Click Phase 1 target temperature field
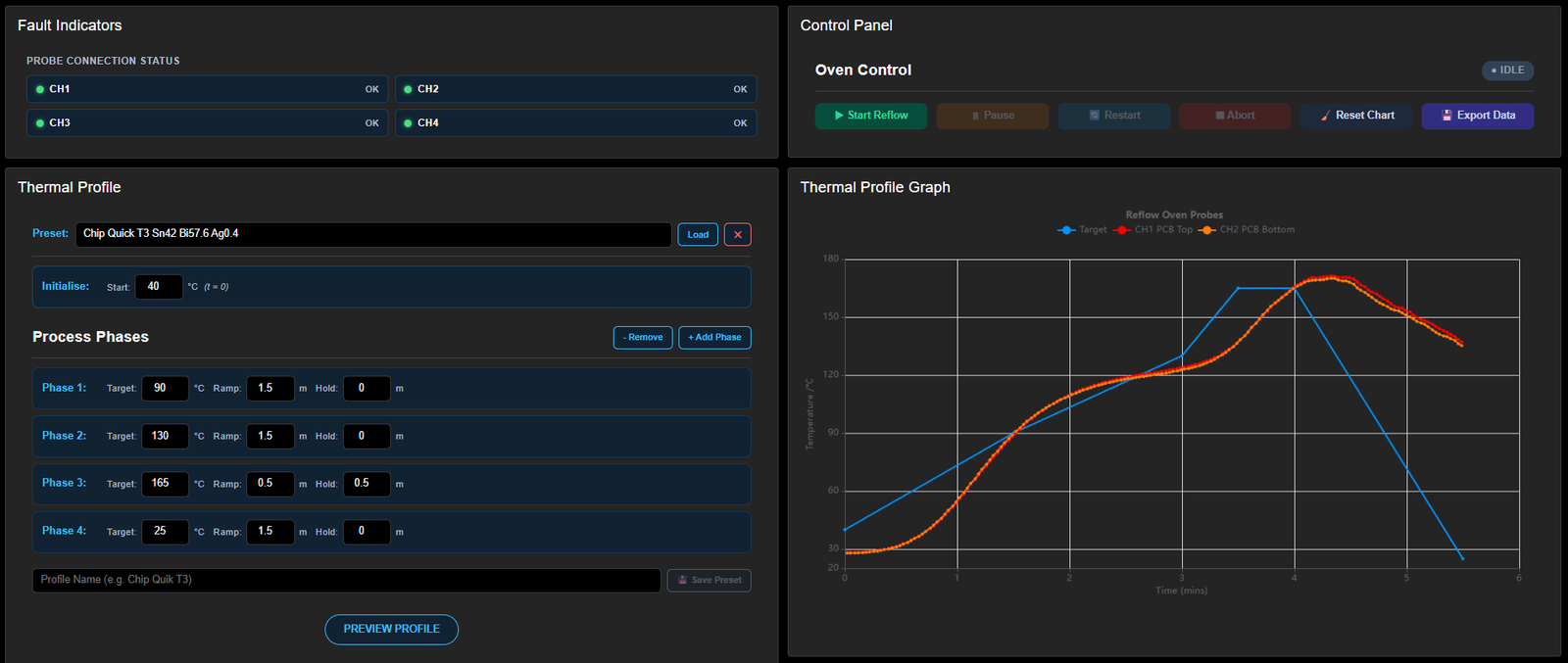1568x663 pixels. pyautogui.click(x=166, y=389)
